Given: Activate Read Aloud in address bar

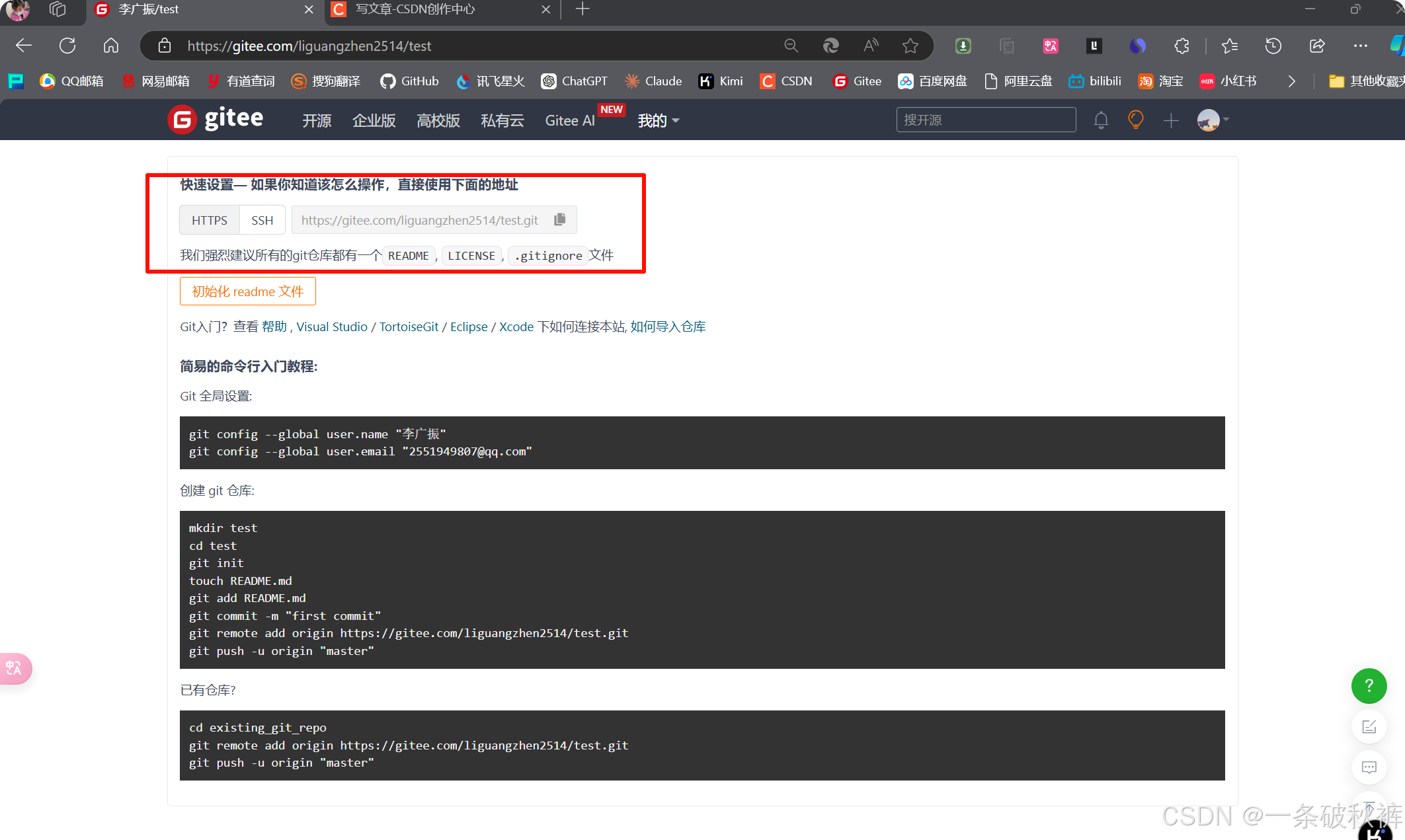Looking at the screenshot, I should point(871,46).
